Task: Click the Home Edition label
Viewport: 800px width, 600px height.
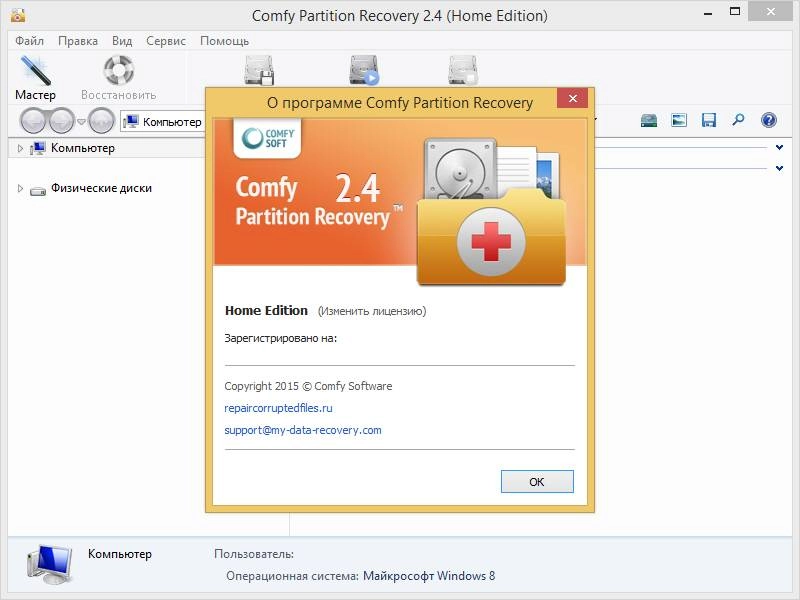Action: (x=266, y=311)
